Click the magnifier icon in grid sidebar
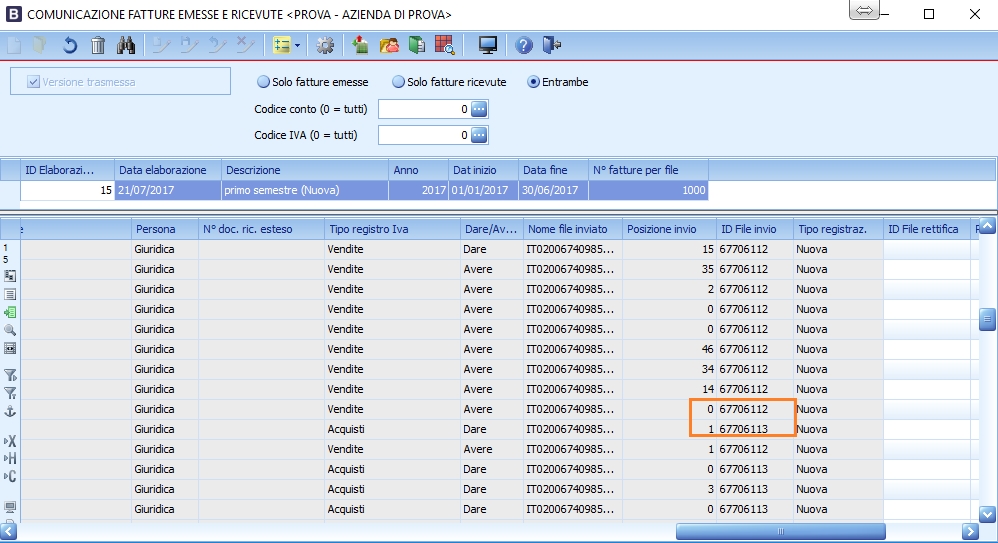998x543 pixels. (10, 329)
